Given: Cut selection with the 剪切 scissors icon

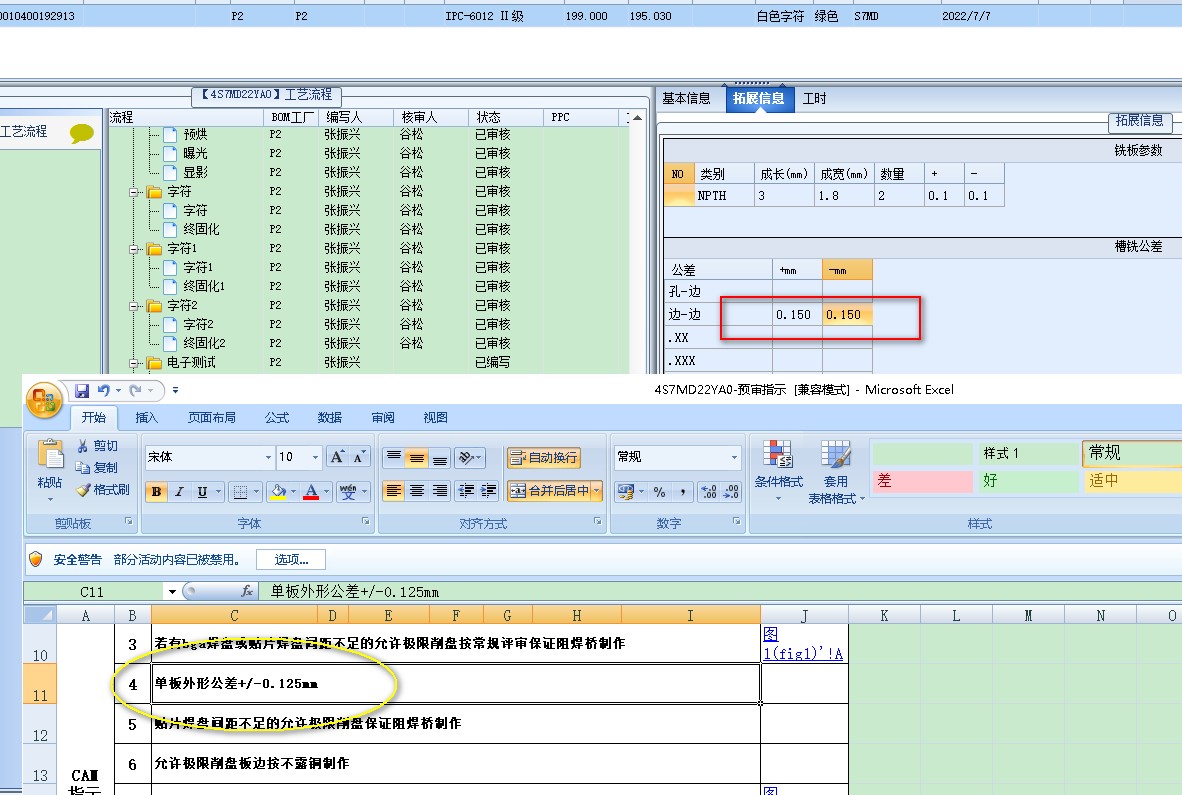Looking at the screenshot, I should 97,446.
